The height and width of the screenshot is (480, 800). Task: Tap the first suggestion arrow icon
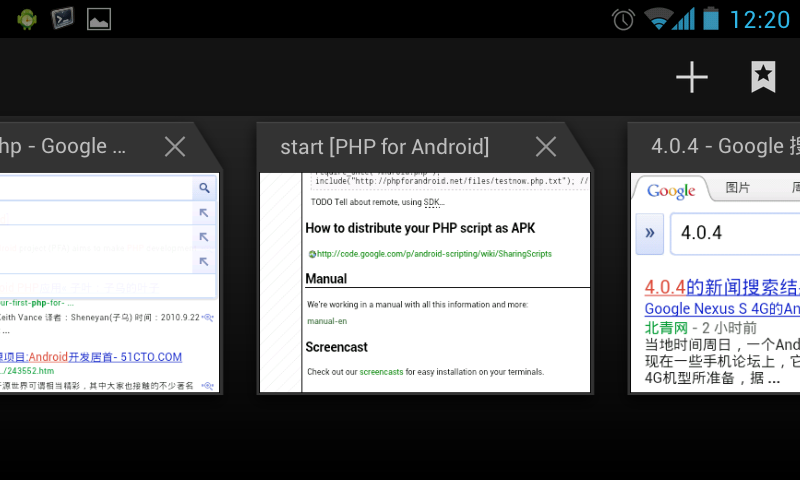tap(204, 213)
